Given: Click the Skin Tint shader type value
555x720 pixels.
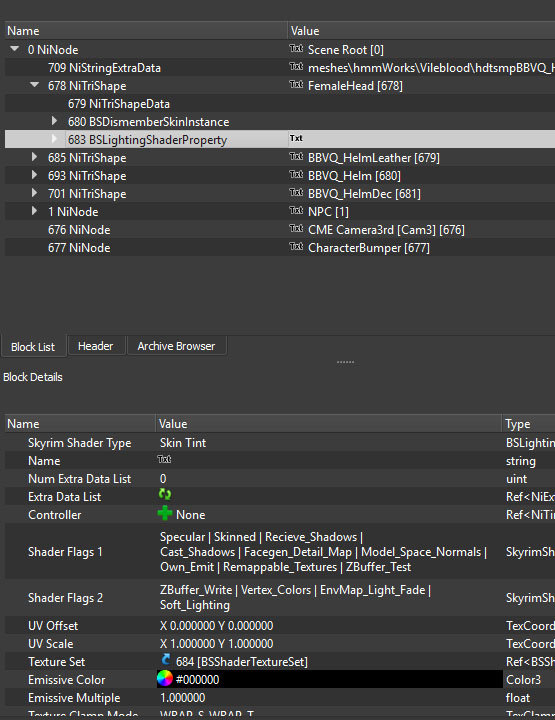Looking at the screenshot, I should point(183,443).
